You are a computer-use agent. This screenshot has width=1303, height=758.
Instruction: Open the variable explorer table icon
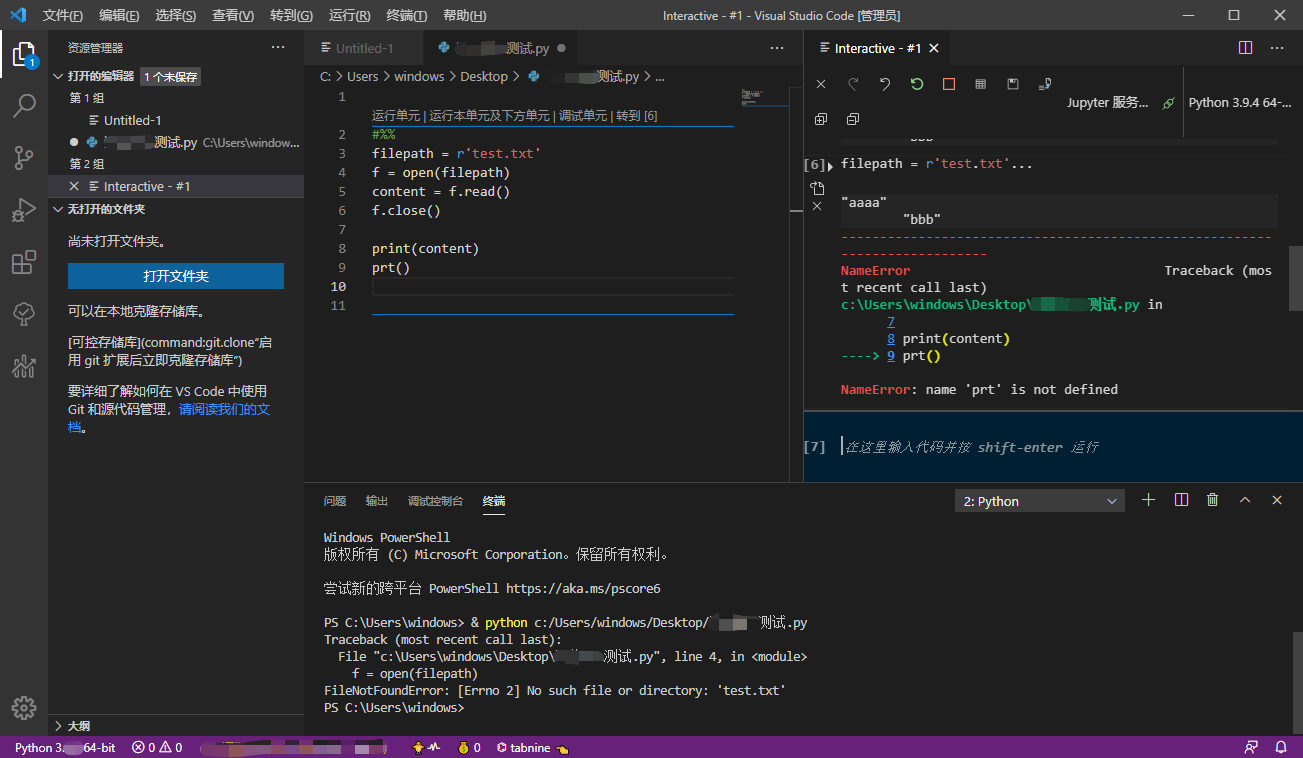981,84
